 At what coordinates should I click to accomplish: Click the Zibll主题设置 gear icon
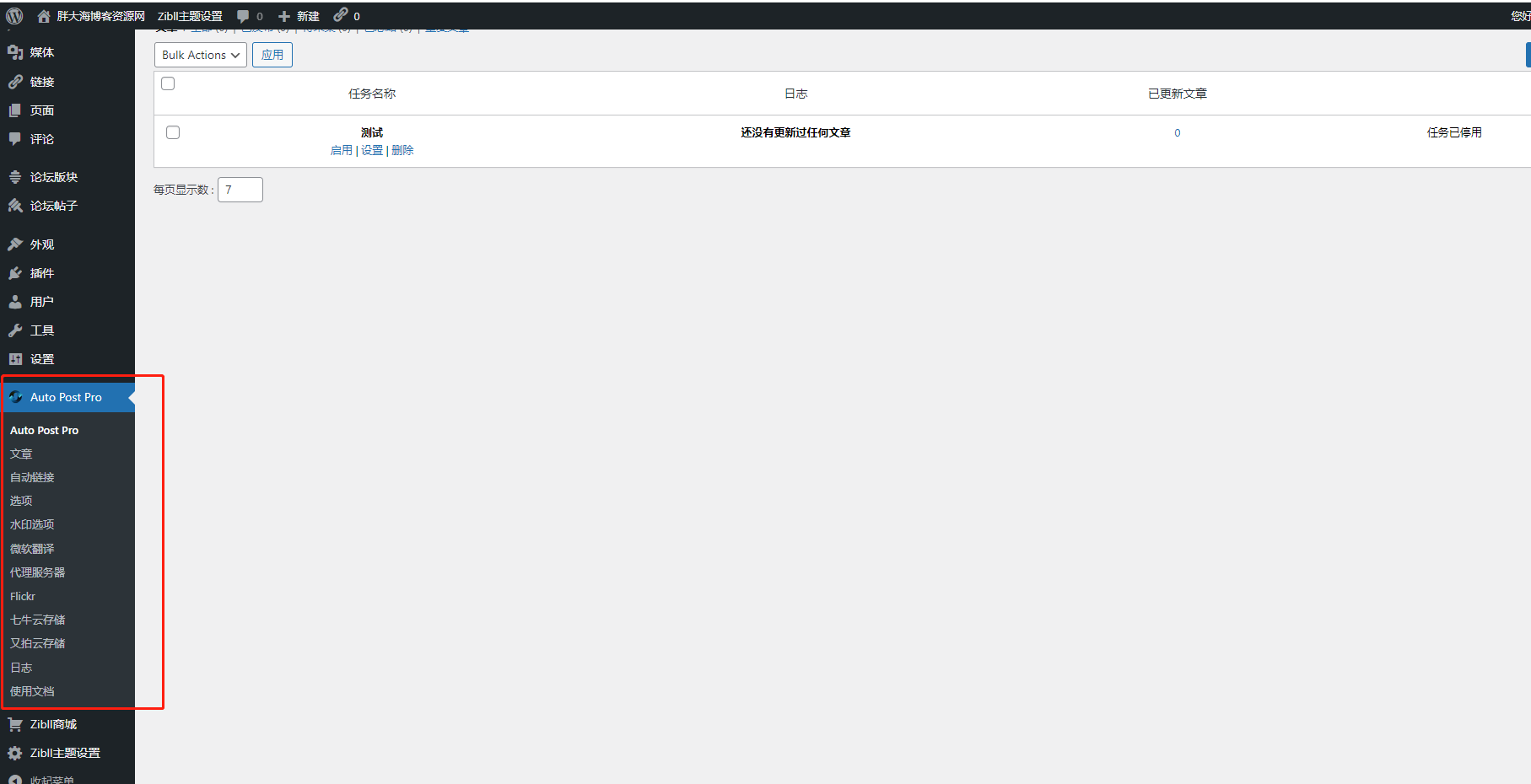(15, 753)
